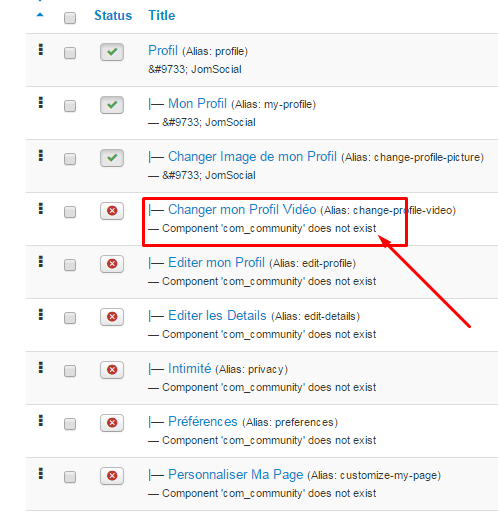
Task: Sort the list by the Title column
Action: click(162, 16)
